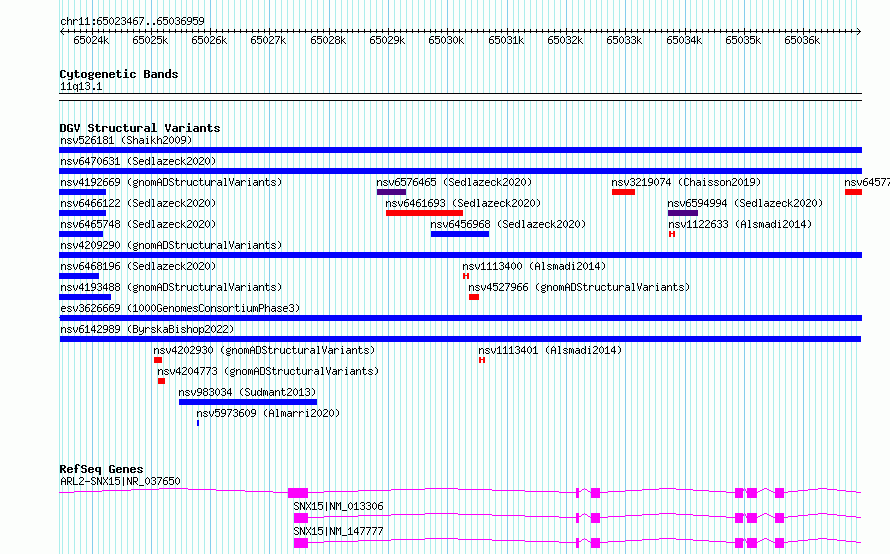This screenshot has height=554, width=890.
Task: Click the purple bar under nsv6594994
Action: [x=683, y=213]
